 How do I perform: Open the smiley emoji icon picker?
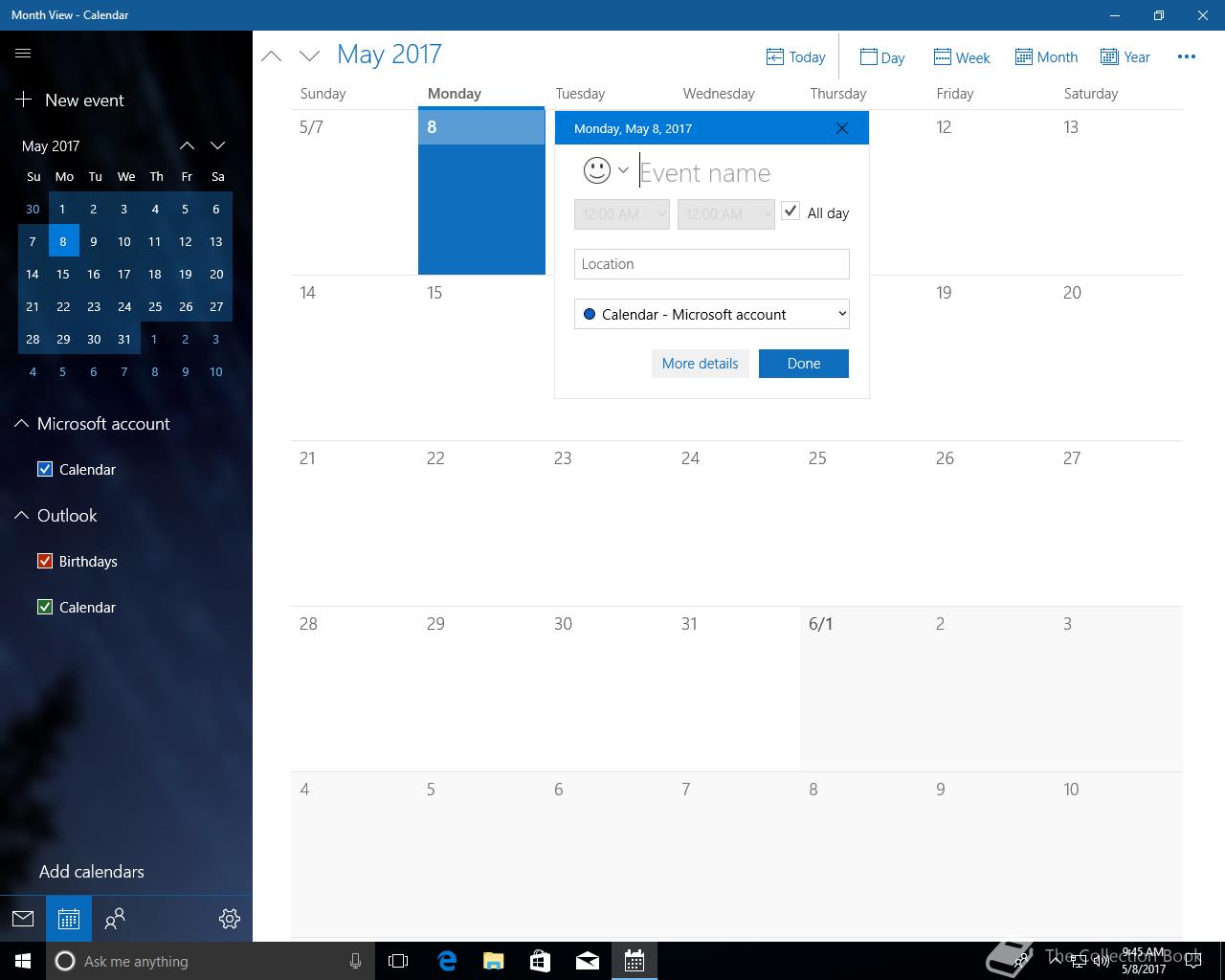(597, 170)
